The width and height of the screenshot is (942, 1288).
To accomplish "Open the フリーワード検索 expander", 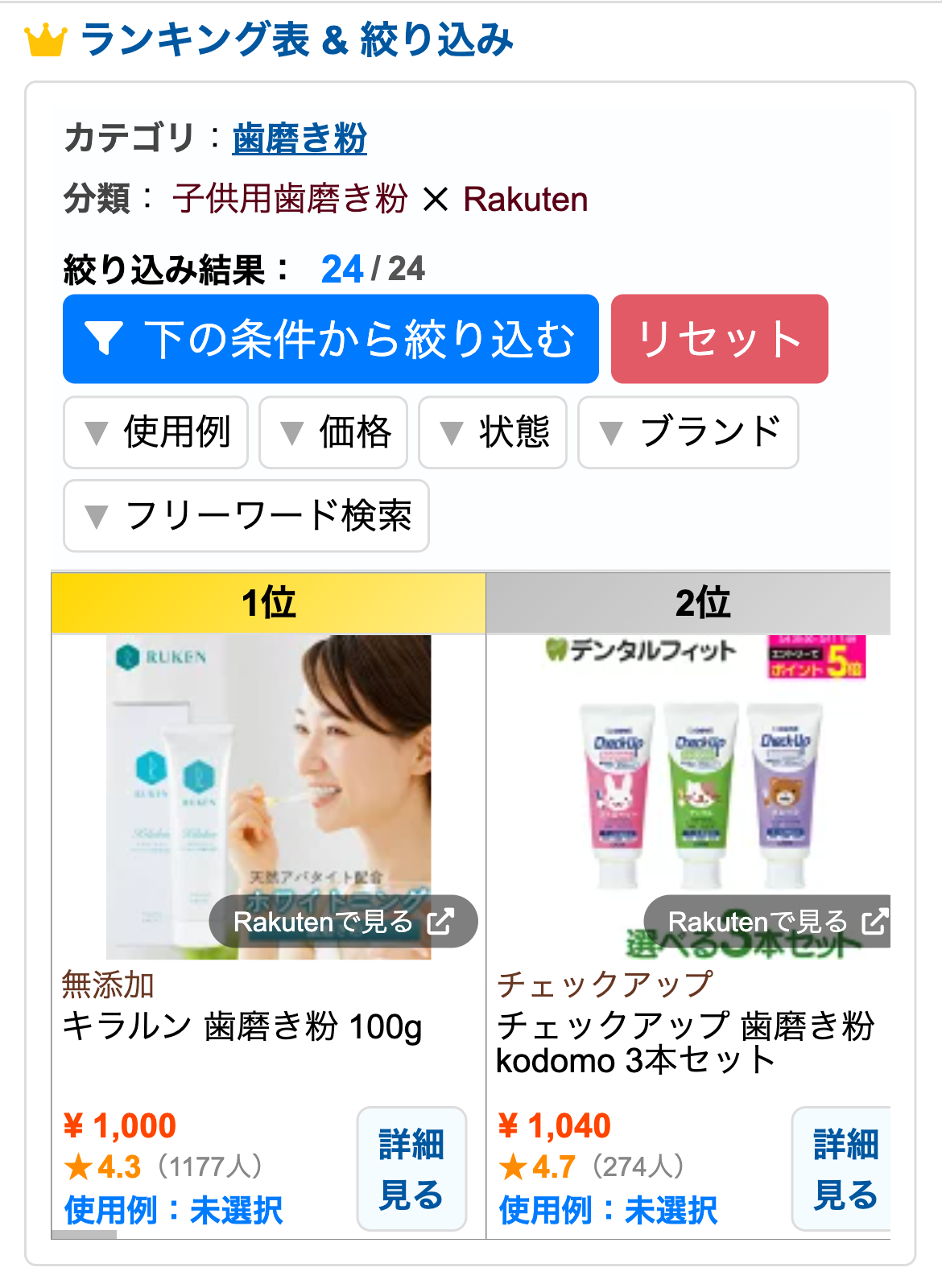I will (246, 516).
